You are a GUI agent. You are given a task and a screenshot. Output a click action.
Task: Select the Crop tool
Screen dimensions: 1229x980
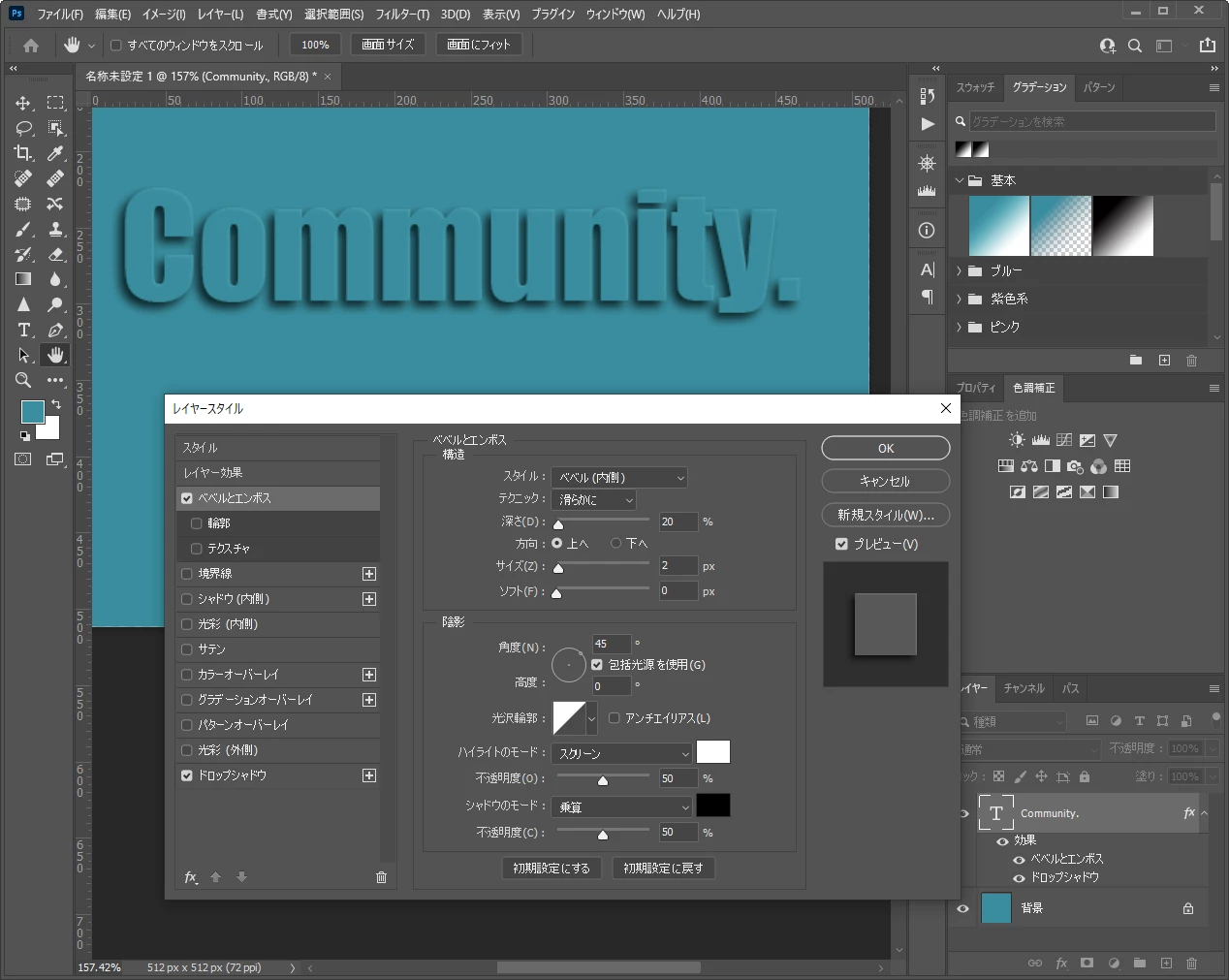(23, 153)
